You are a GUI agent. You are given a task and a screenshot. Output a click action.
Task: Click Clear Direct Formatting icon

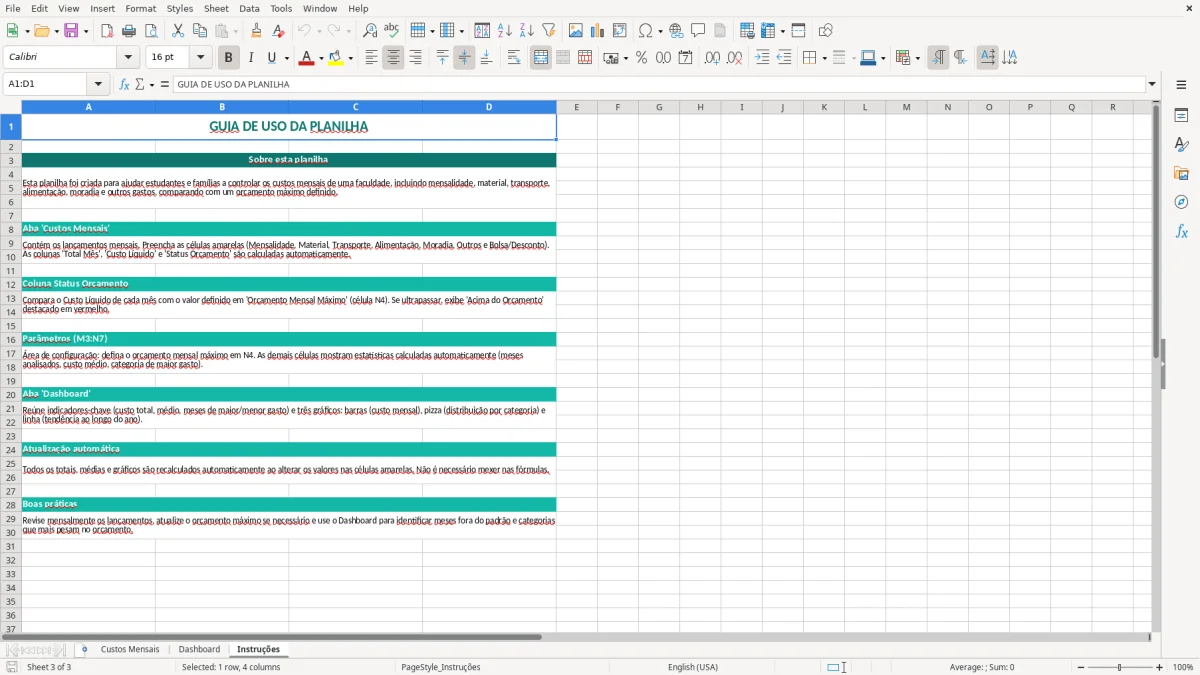point(279,31)
